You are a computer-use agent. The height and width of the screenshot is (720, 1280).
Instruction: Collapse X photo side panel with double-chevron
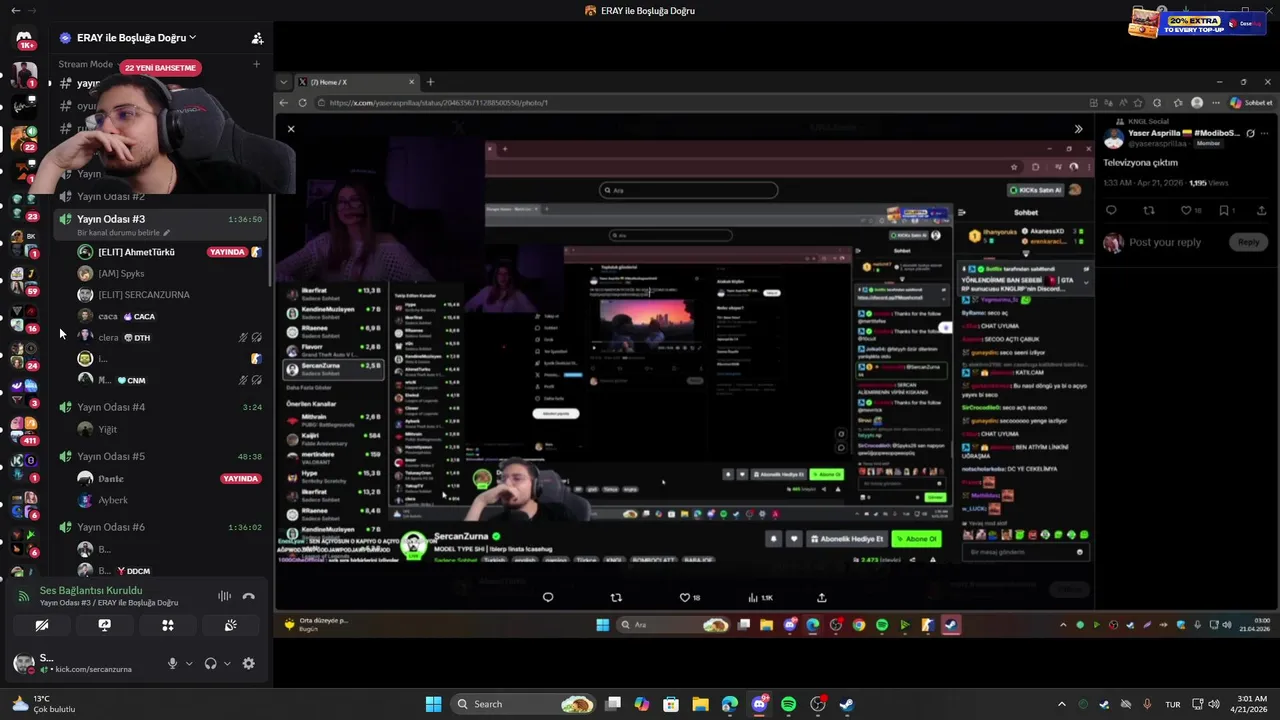coord(1078,129)
